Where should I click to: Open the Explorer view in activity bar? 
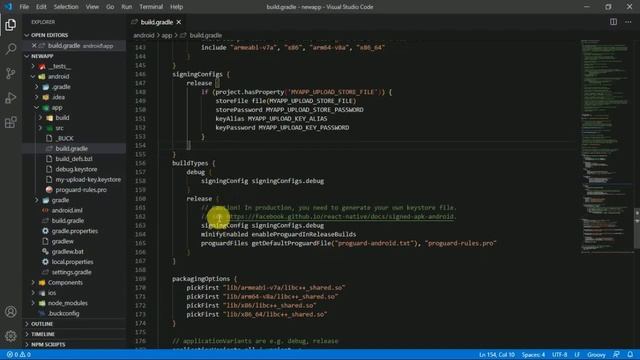coord(11,25)
